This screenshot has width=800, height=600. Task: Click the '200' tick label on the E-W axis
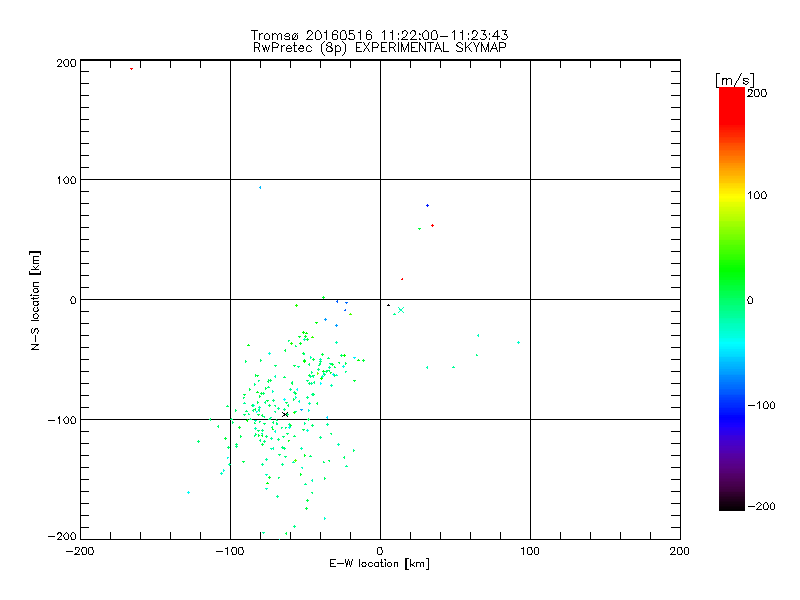pyautogui.click(x=680, y=551)
